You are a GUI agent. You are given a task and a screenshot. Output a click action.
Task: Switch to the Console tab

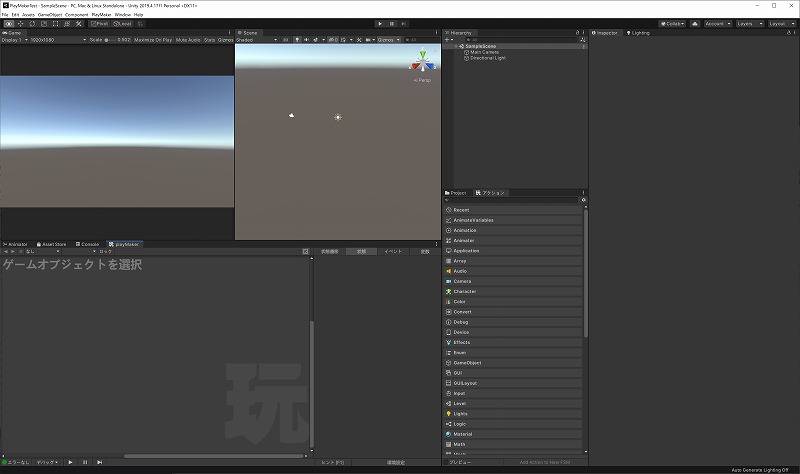[x=87, y=244]
